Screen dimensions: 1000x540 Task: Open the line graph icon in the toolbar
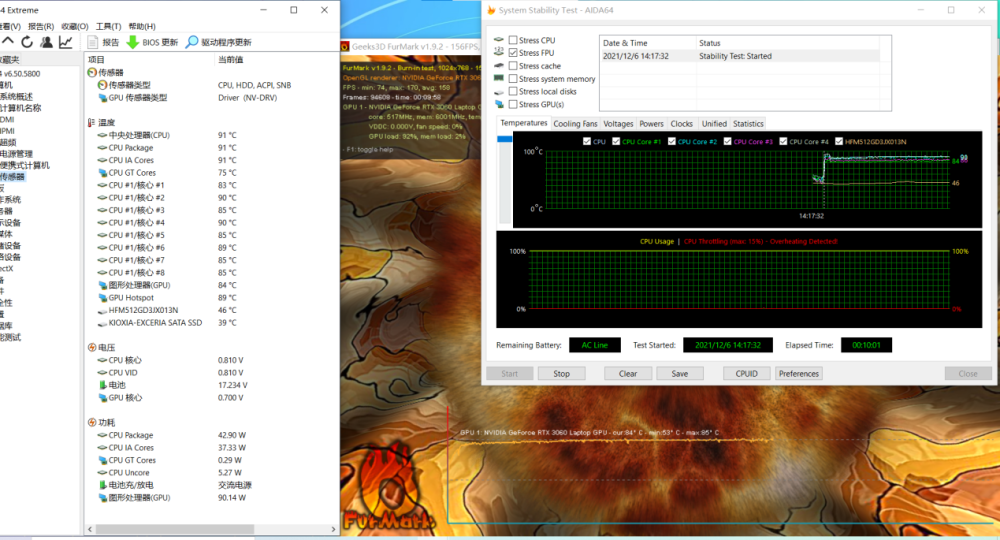click(x=65, y=42)
